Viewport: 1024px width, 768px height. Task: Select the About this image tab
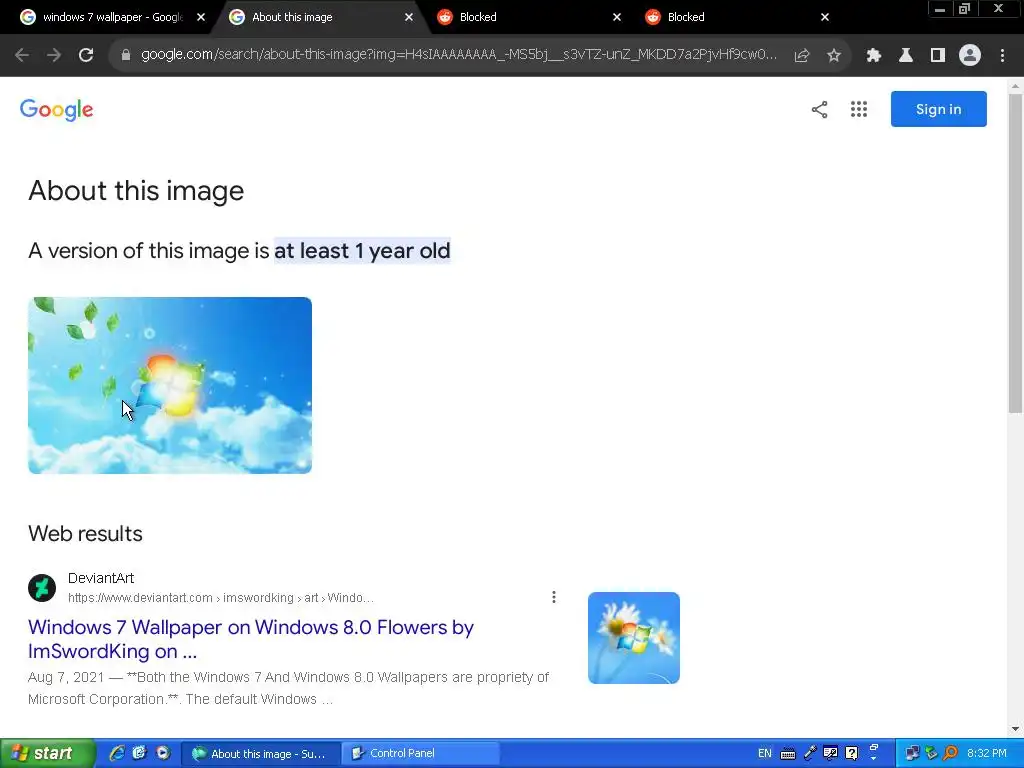[320, 18]
